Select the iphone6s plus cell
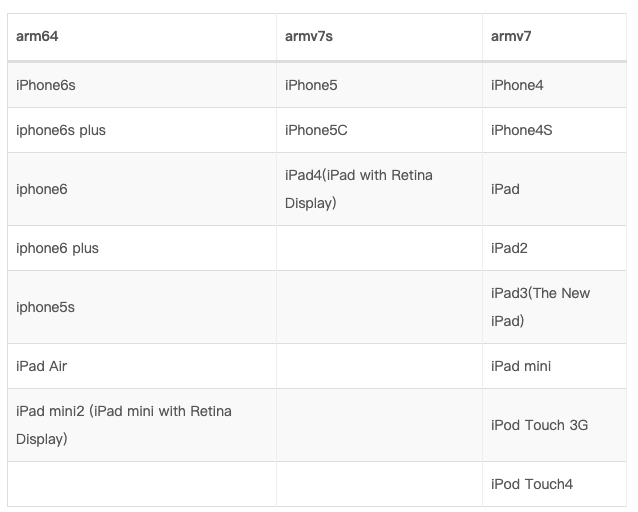This screenshot has width=638, height=512. tap(142, 130)
